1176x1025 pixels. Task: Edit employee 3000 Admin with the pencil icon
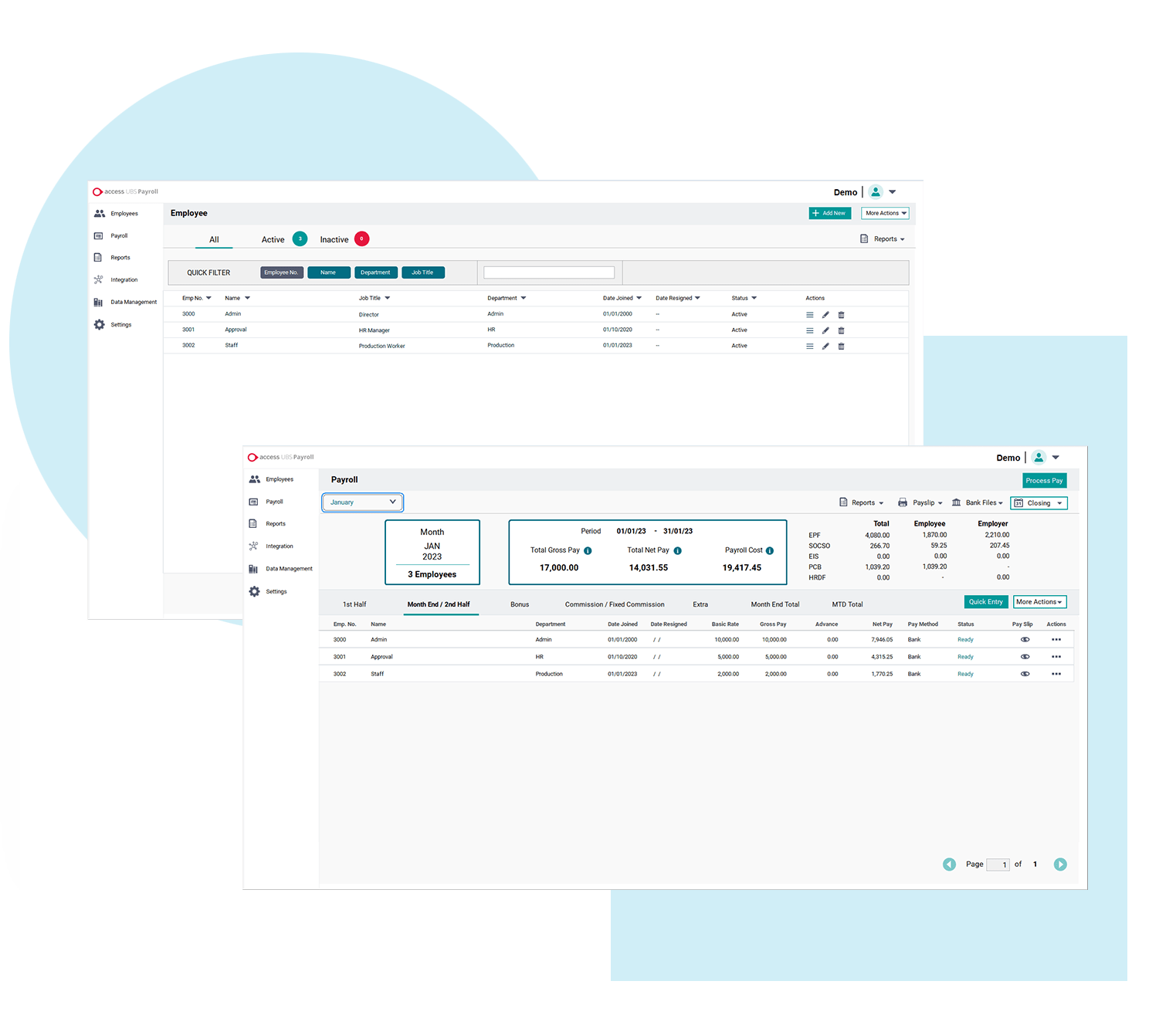click(825, 315)
